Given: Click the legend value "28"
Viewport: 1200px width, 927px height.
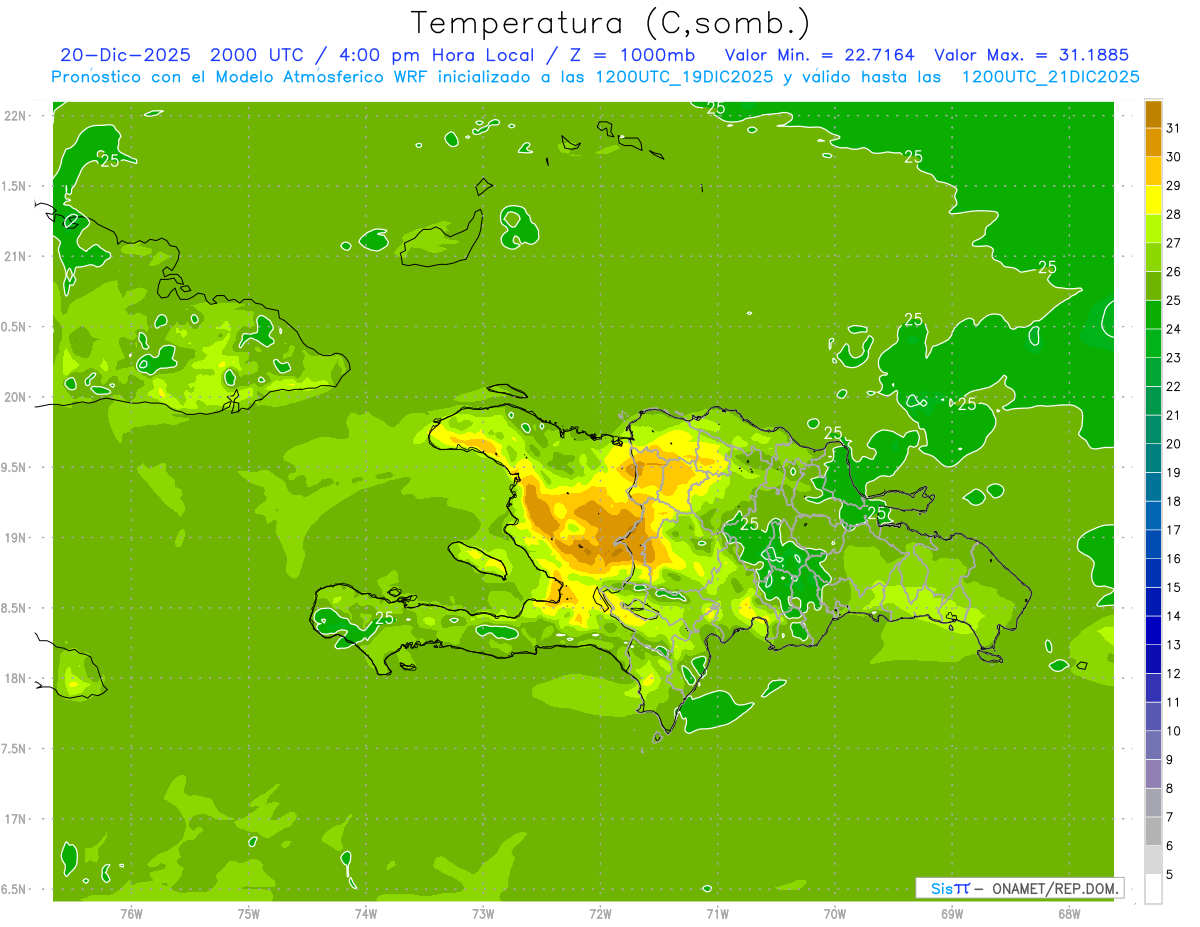Looking at the screenshot, I should pyautogui.click(x=1174, y=214).
